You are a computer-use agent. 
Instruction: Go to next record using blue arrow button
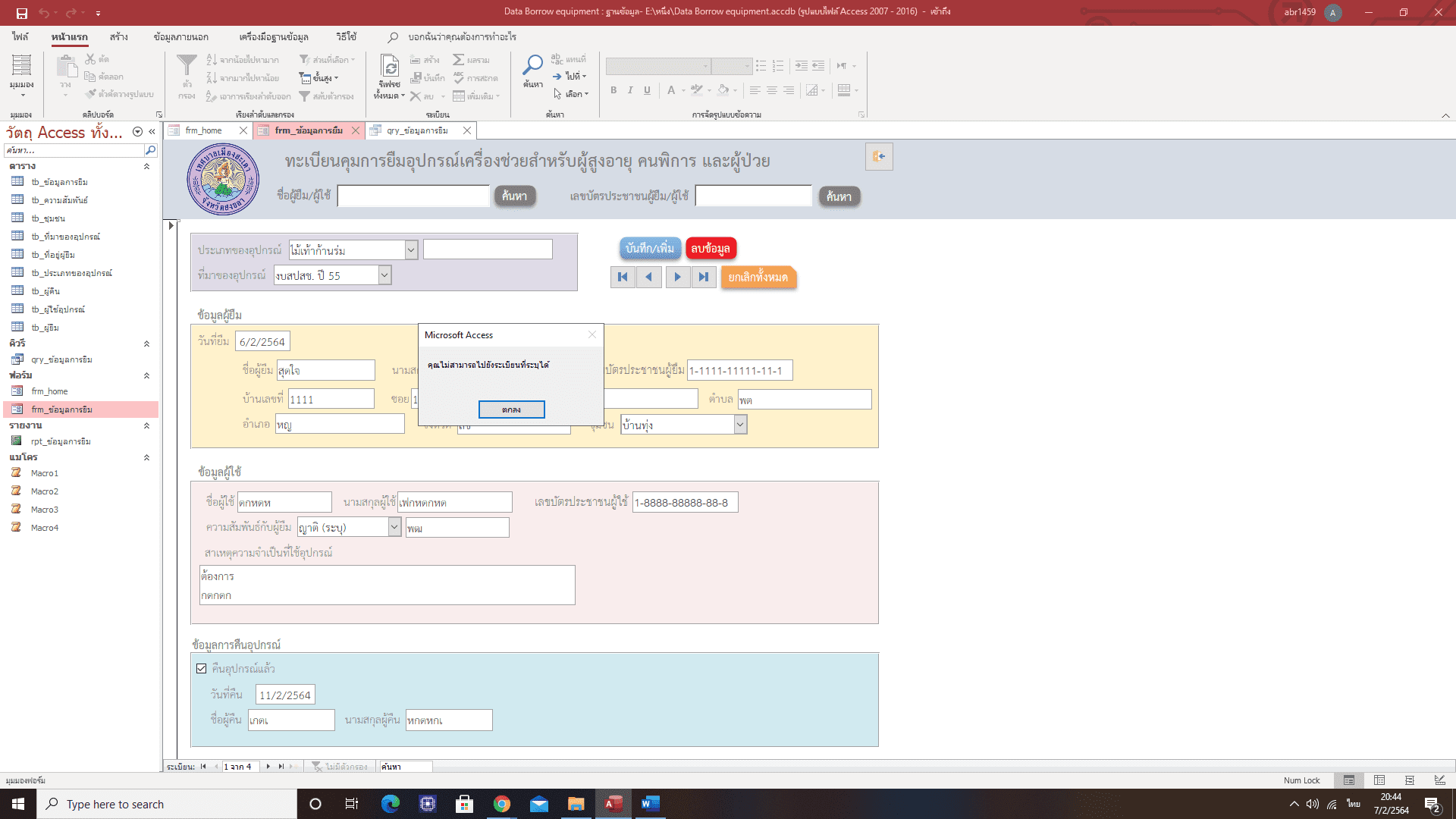pos(677,277)
